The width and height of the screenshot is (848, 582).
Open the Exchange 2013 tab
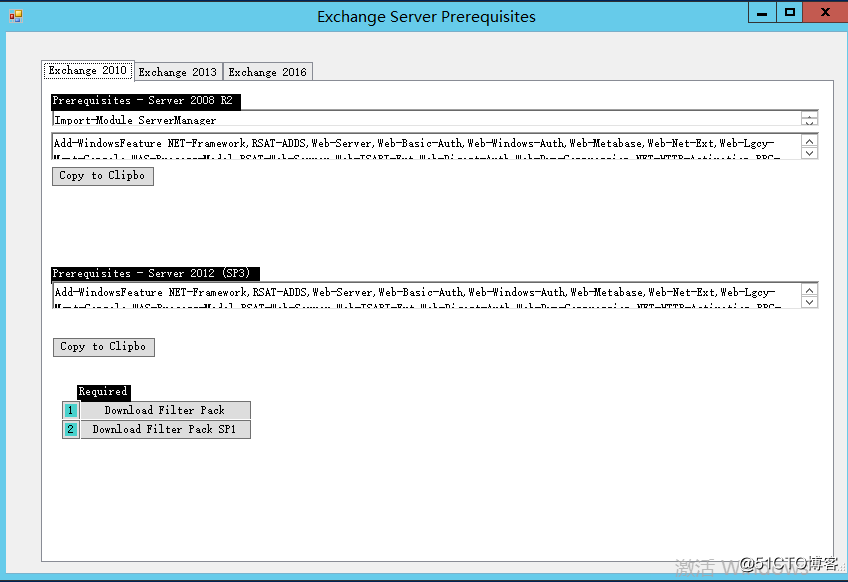178,72
